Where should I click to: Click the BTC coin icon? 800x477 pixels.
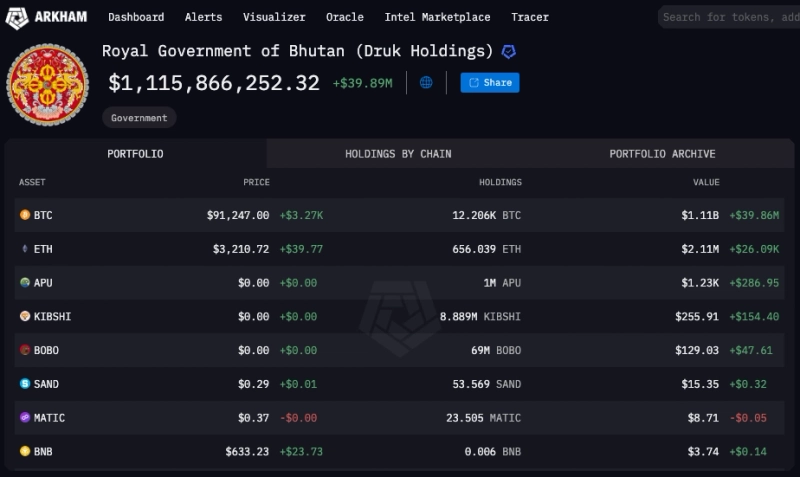(x=25, y=215)
